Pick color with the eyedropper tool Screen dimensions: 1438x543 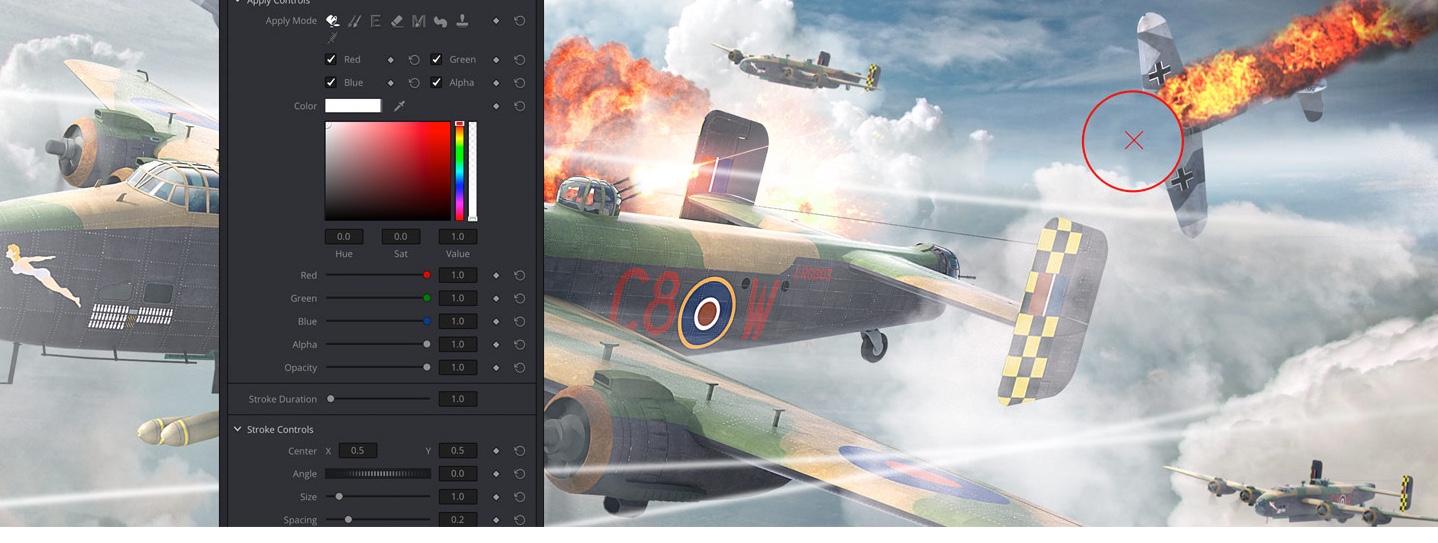pyautogui.click(x=399, y=106)
